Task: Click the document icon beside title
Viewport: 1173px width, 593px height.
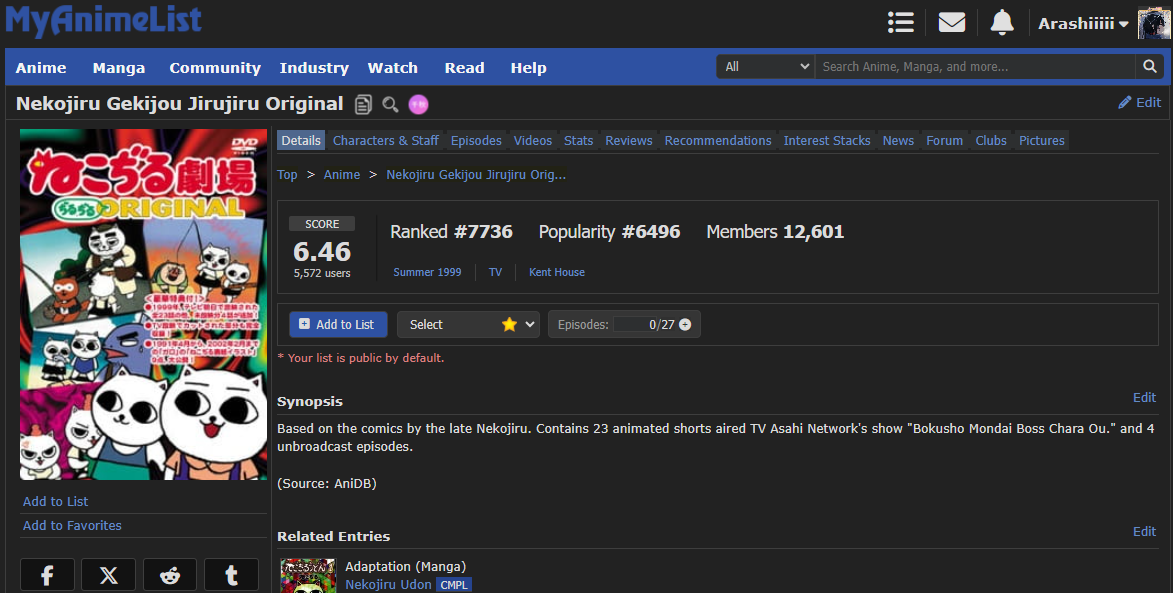Action: pyautogui.click(x=363, y=105)
